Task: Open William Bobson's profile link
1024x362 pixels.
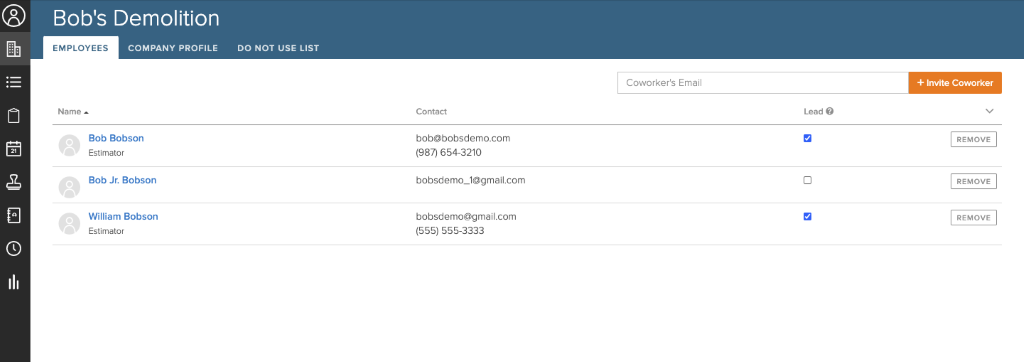Action: 123,216
